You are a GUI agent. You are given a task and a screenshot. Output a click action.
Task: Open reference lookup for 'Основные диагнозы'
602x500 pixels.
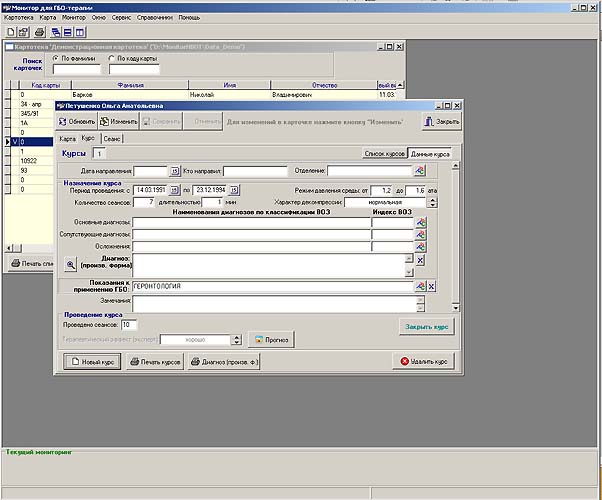pos(420,222)
